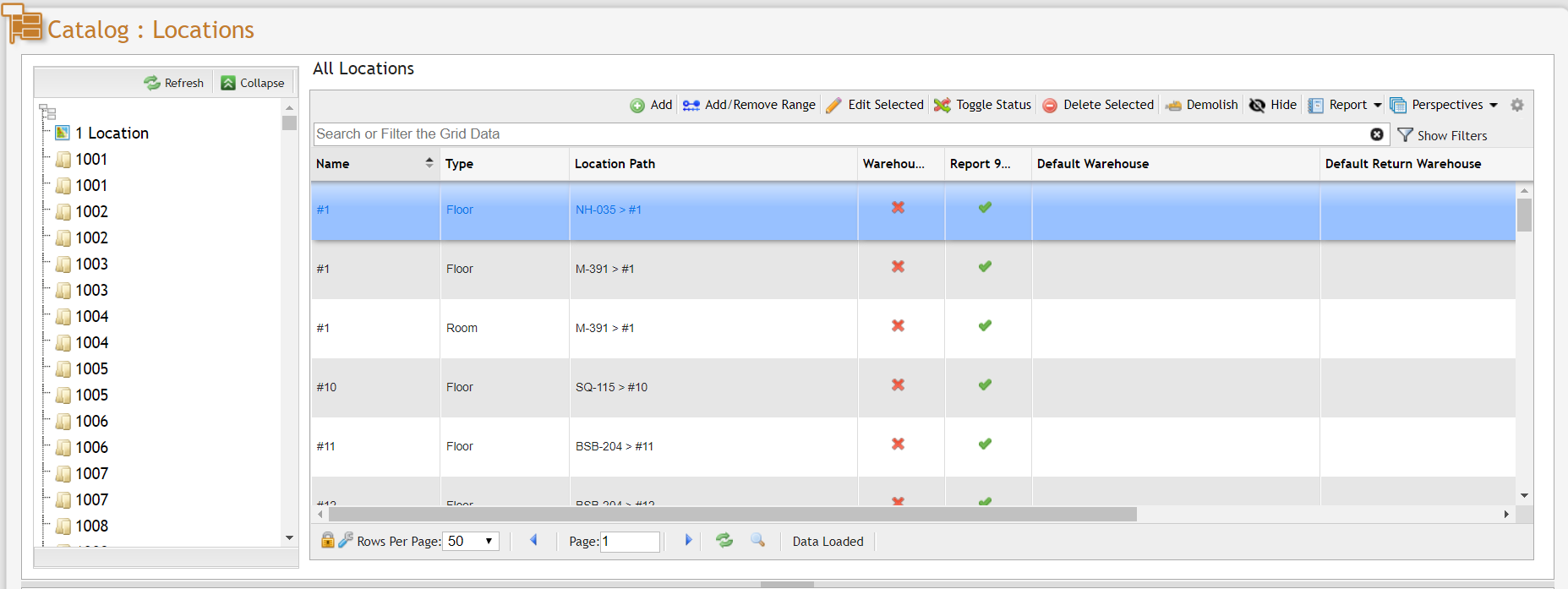Click the Add location toolbar button
Screen dimensions: 1568x589
coord(651,105)
